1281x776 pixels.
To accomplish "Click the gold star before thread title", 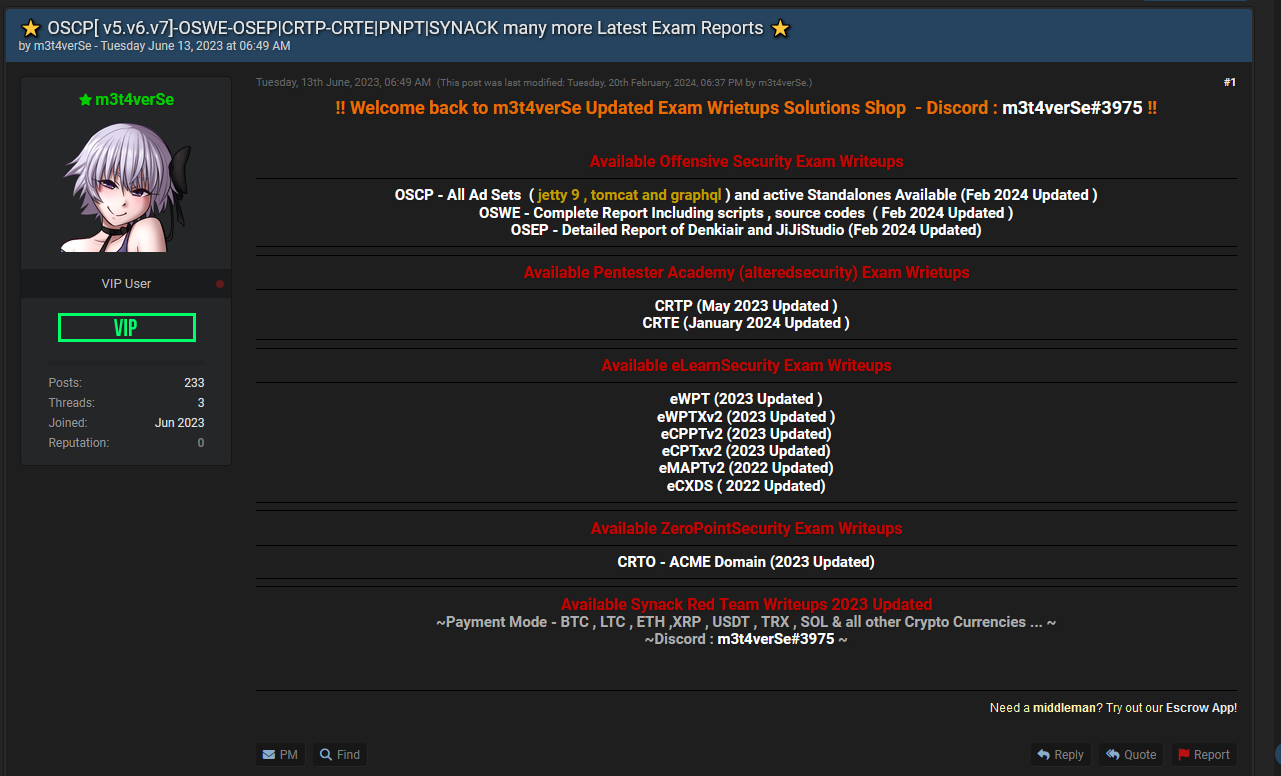I will [x=30, y=28].
